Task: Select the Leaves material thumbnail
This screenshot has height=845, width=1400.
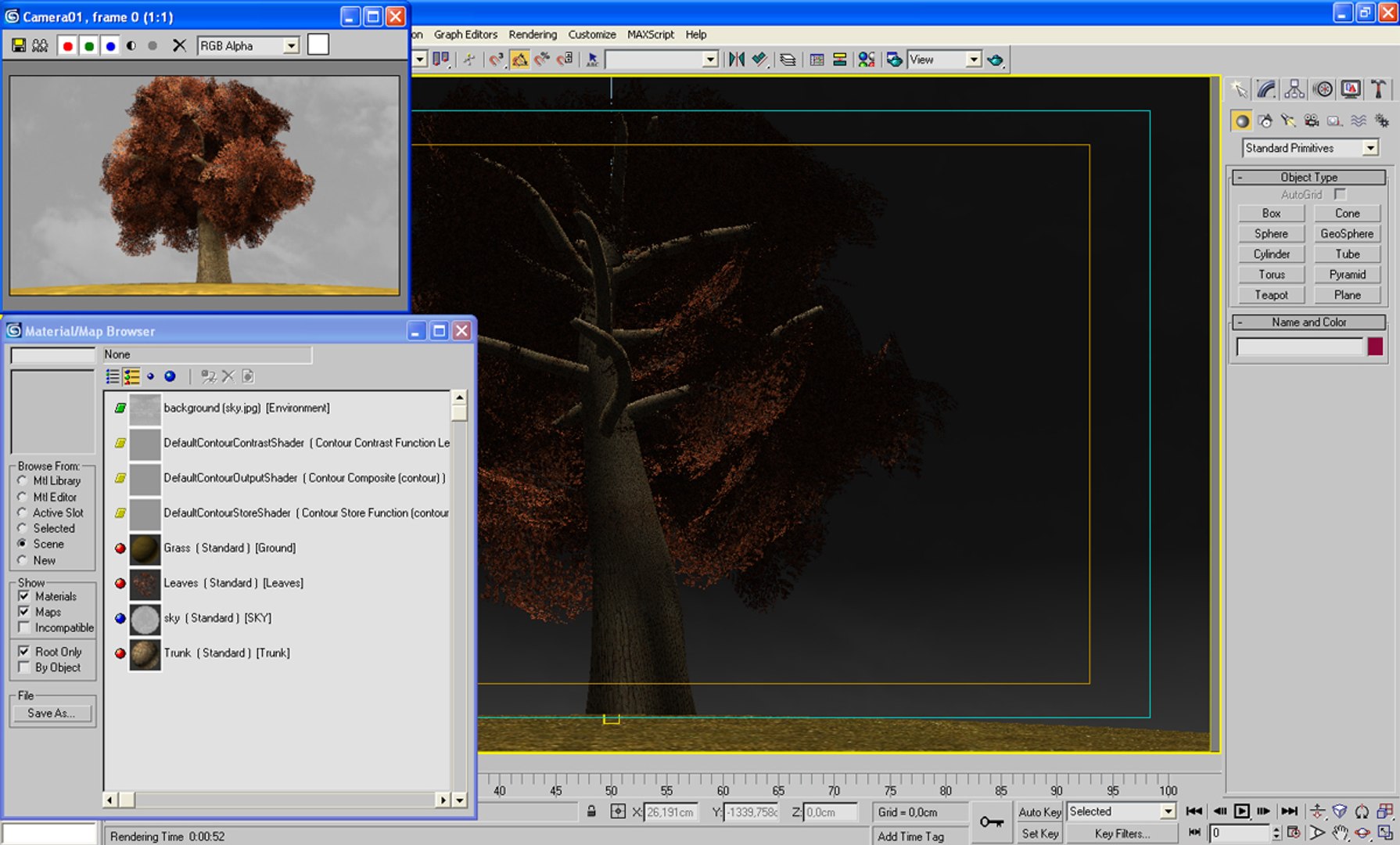Action: [x=145, y=583]
